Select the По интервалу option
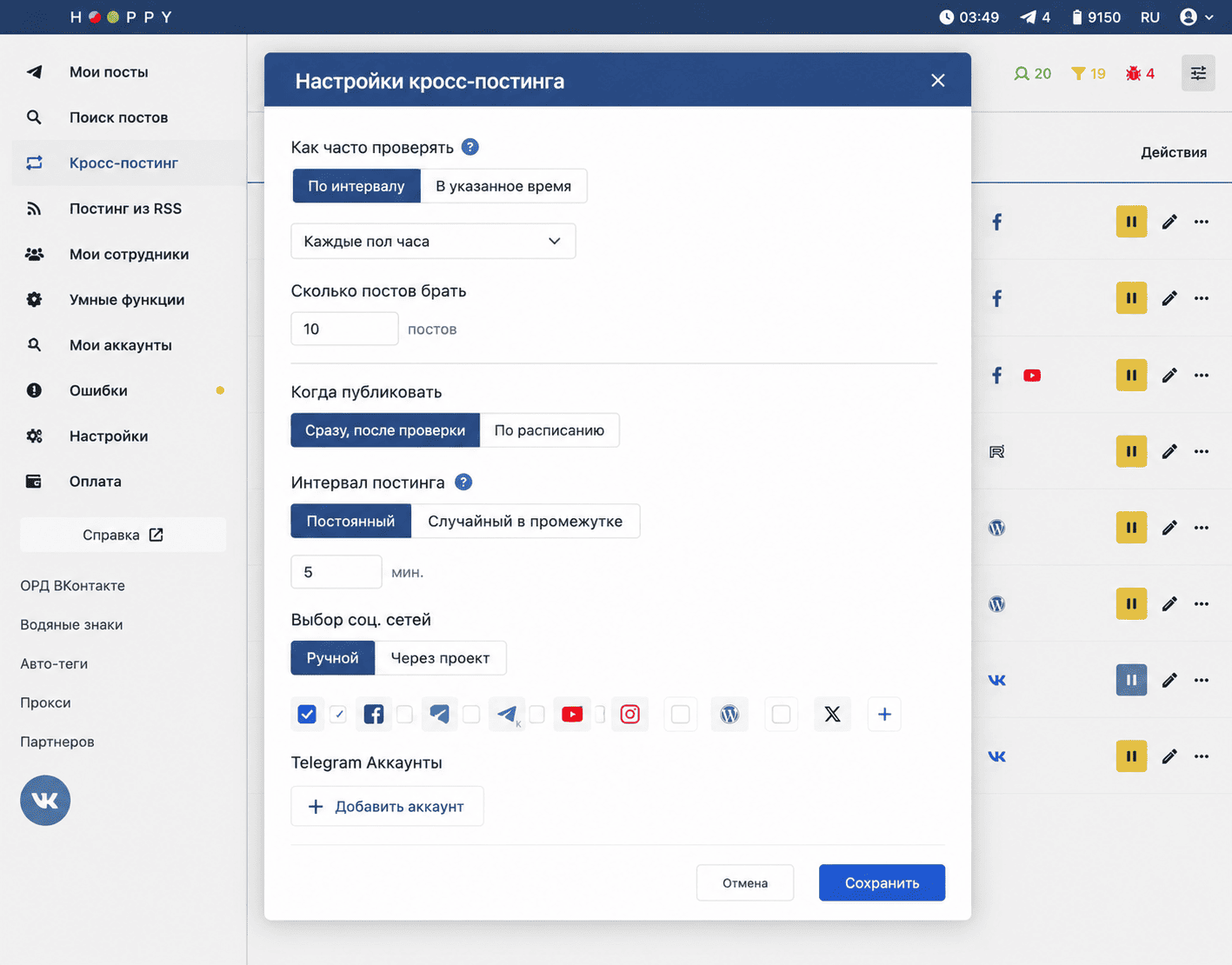Image resolution: width=1232 pixels, height=965 pixels. coord(356,186)
